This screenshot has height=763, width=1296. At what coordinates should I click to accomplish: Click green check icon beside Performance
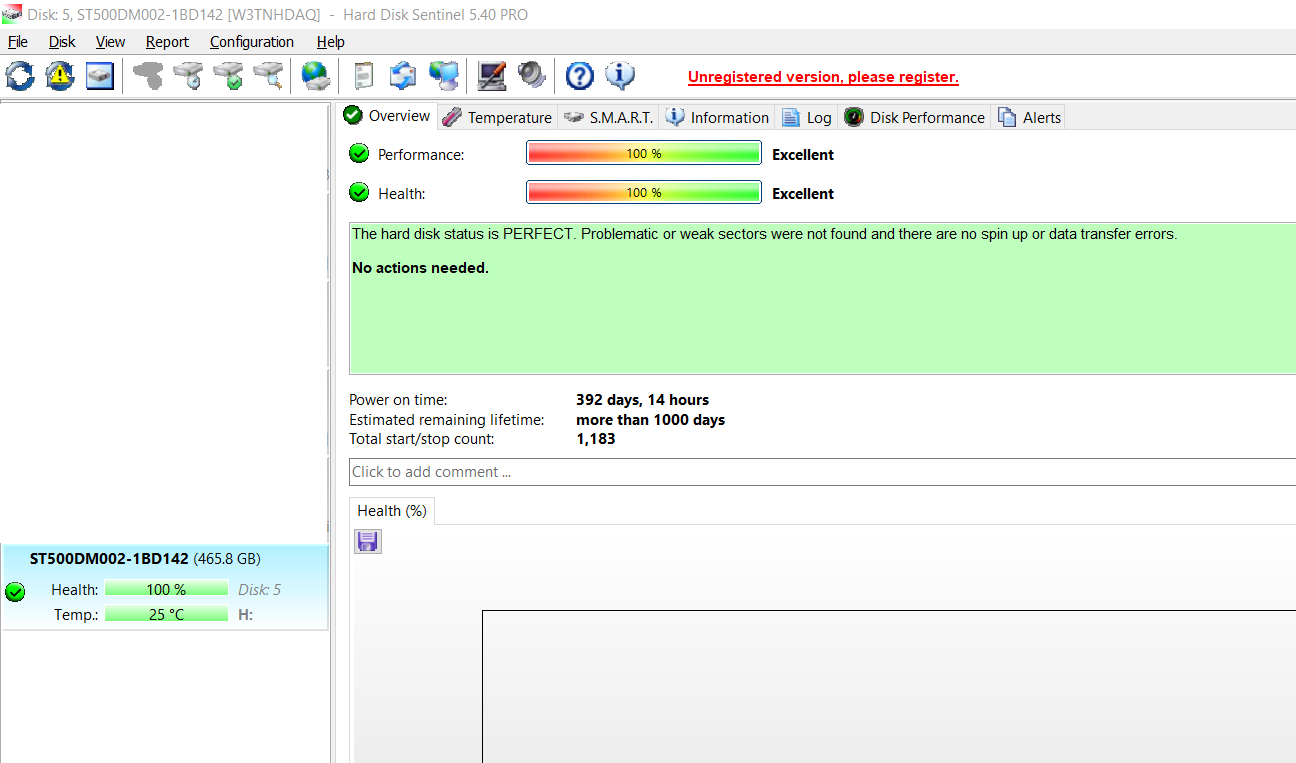pyautogui.click(x=359, y=154)
